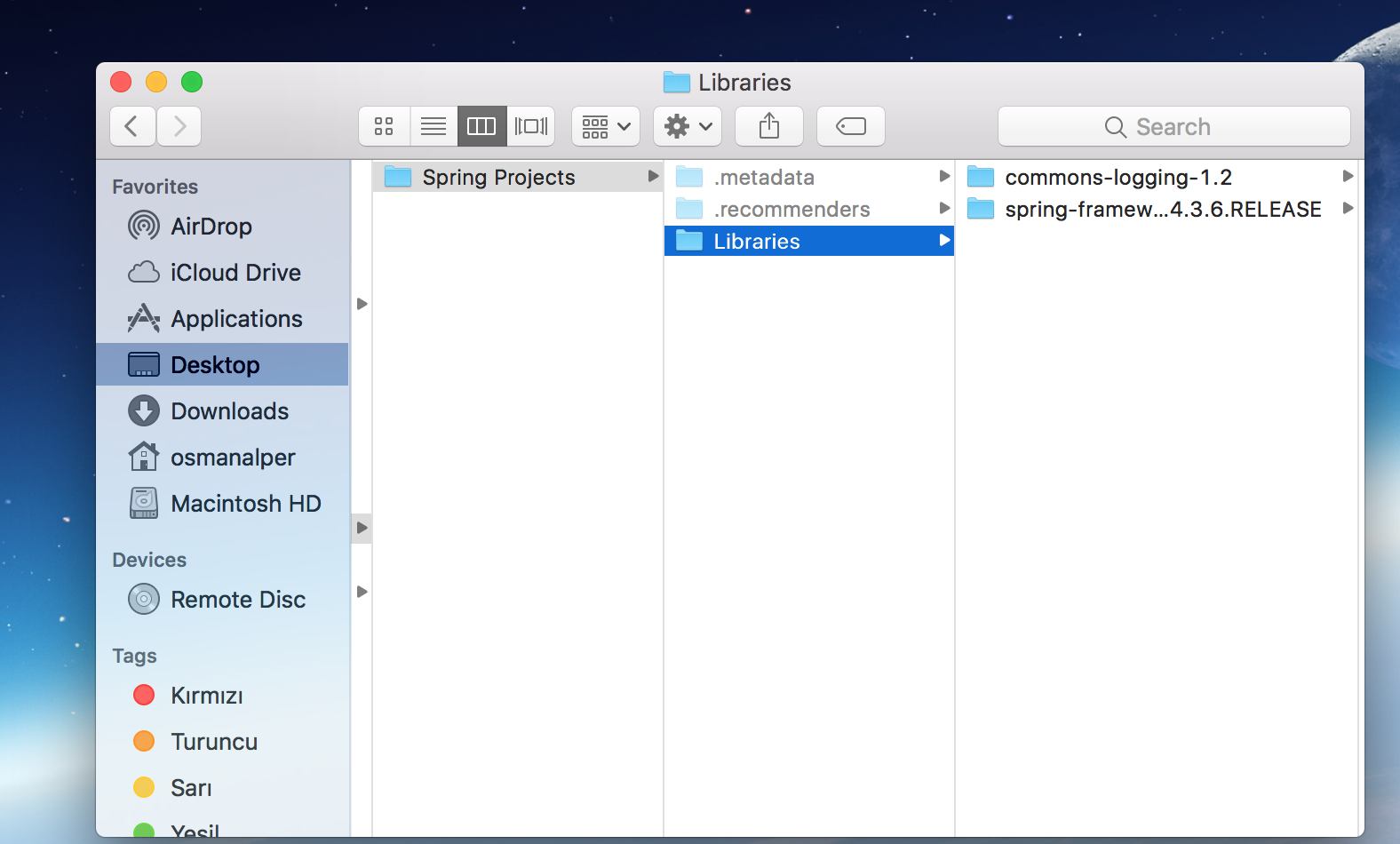Expand the commons-logging-1.2 arrow

[1348, 177]
